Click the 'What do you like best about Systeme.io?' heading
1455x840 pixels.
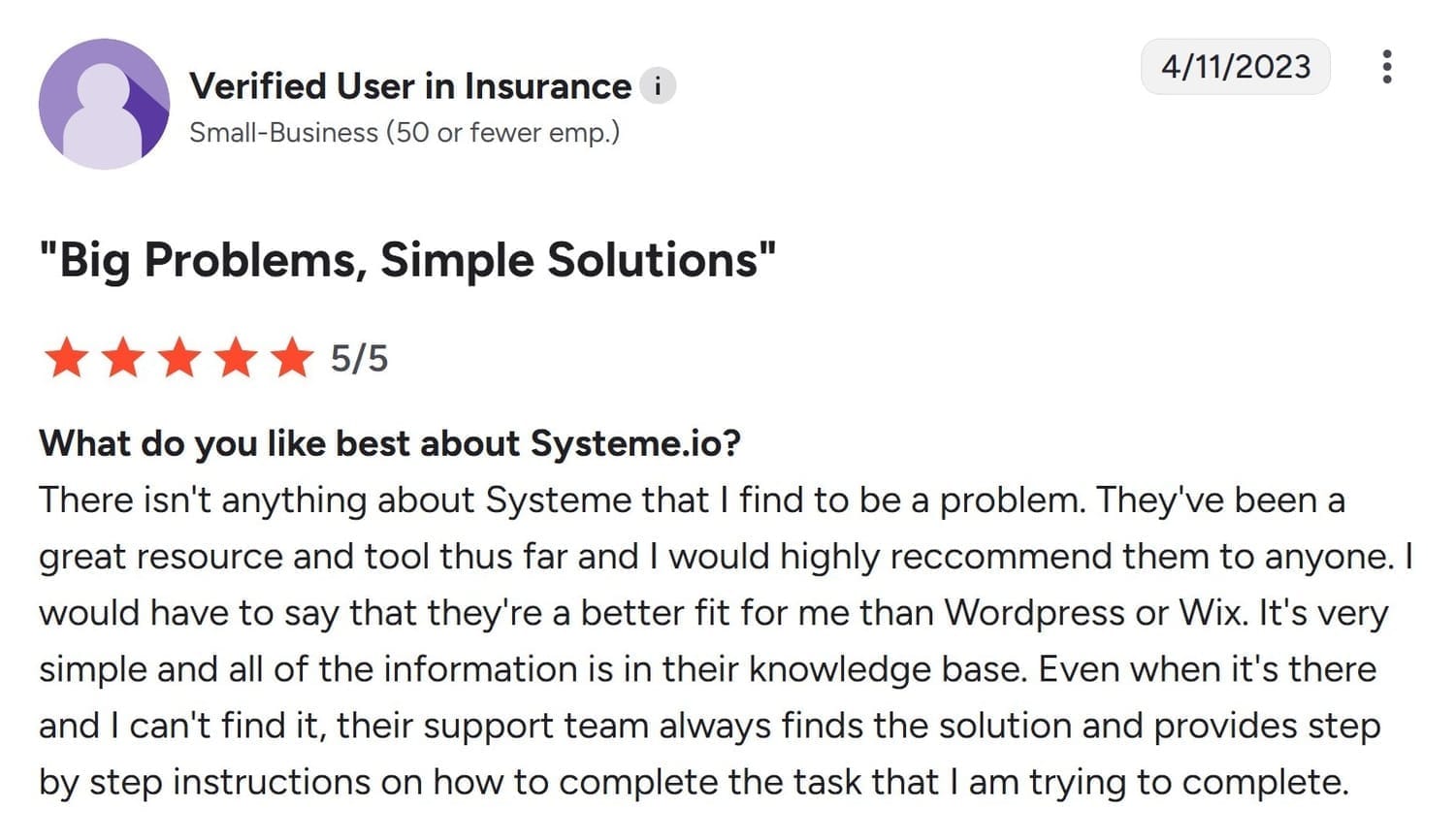pos(390,443)
